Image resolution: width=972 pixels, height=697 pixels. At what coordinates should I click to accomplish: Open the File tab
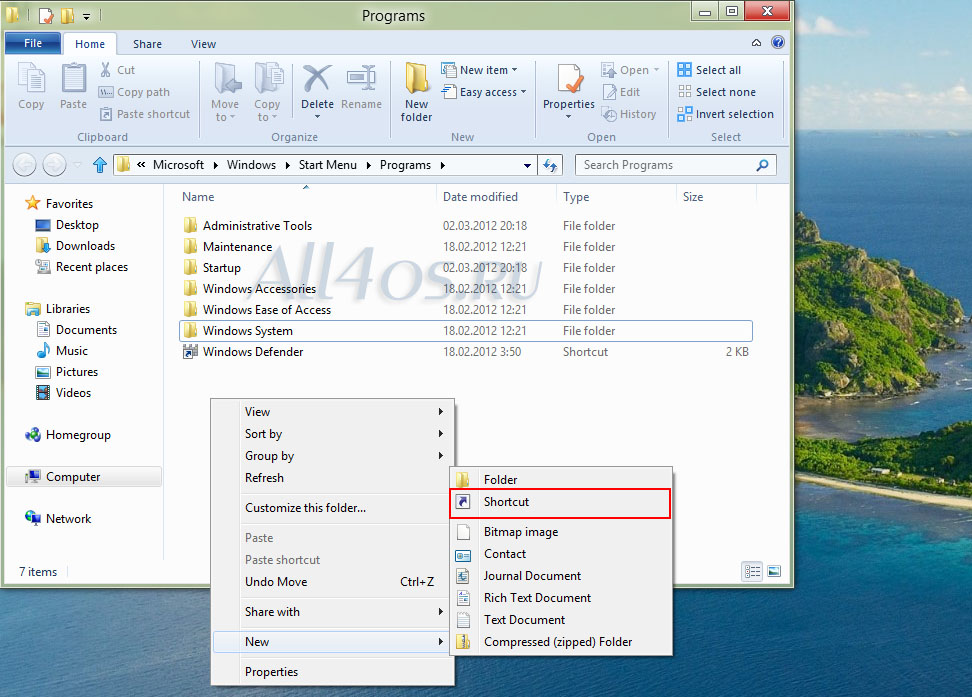[x=33, y=43]
